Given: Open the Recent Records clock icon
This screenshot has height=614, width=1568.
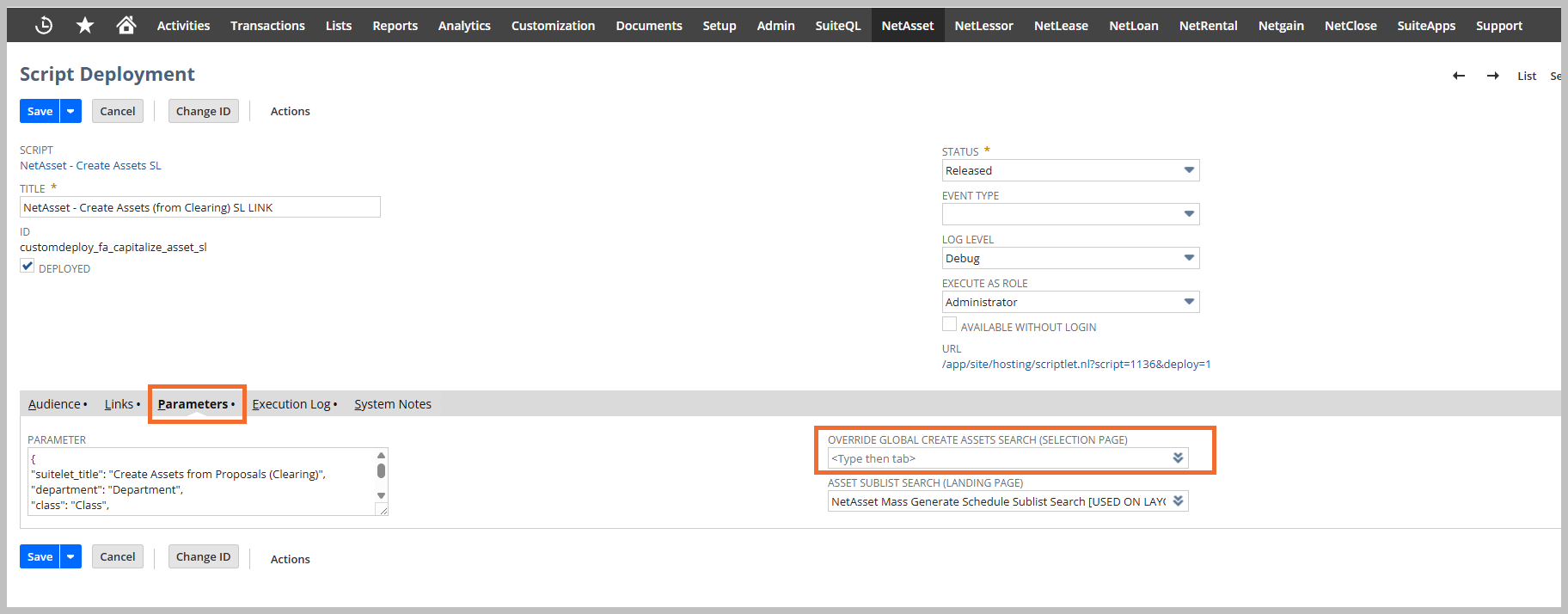Looking at the screenshot, I should pyautogui.click(x=44, y=26).
